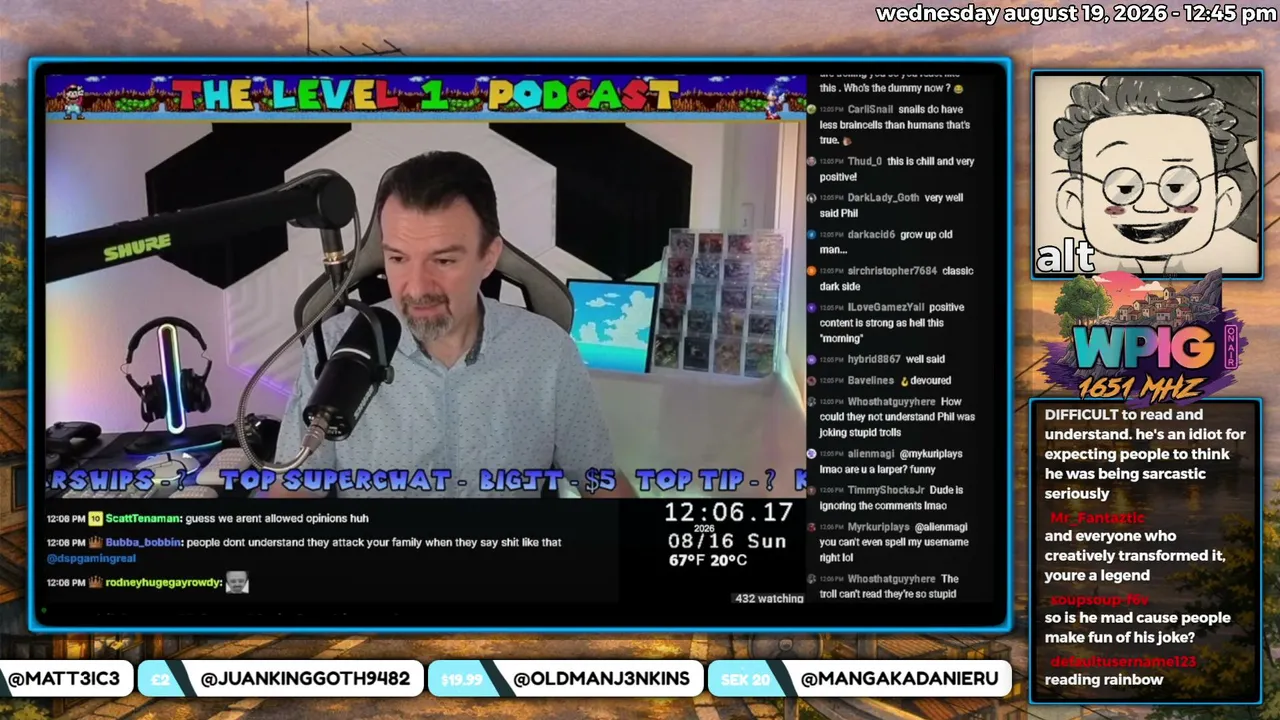This screenshot has width=1280, height=720.
Task: Click hybrid8867's "well said" message
Action: 925,360
